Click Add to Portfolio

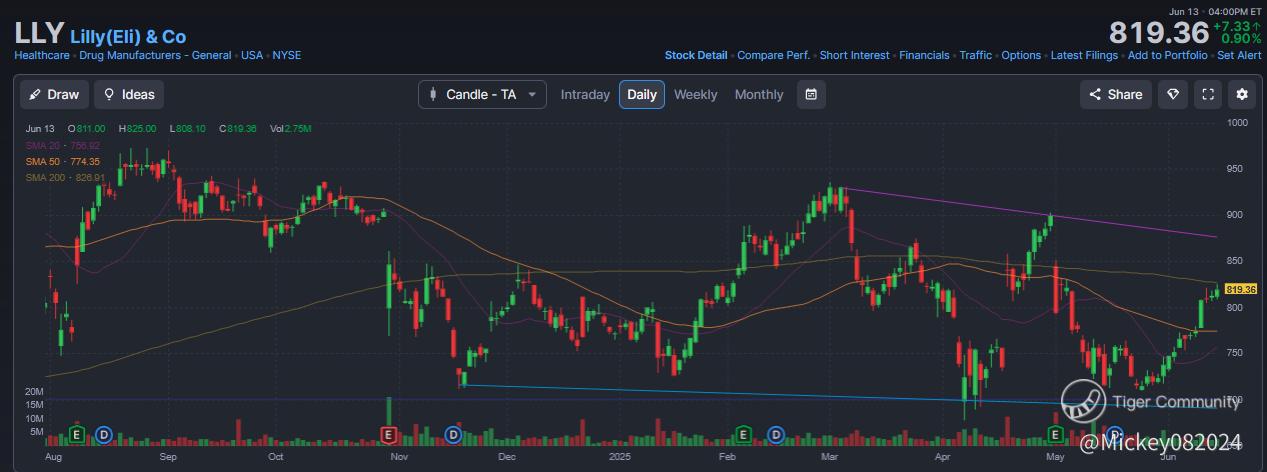pyautogui.click(x=1167, y=55)
